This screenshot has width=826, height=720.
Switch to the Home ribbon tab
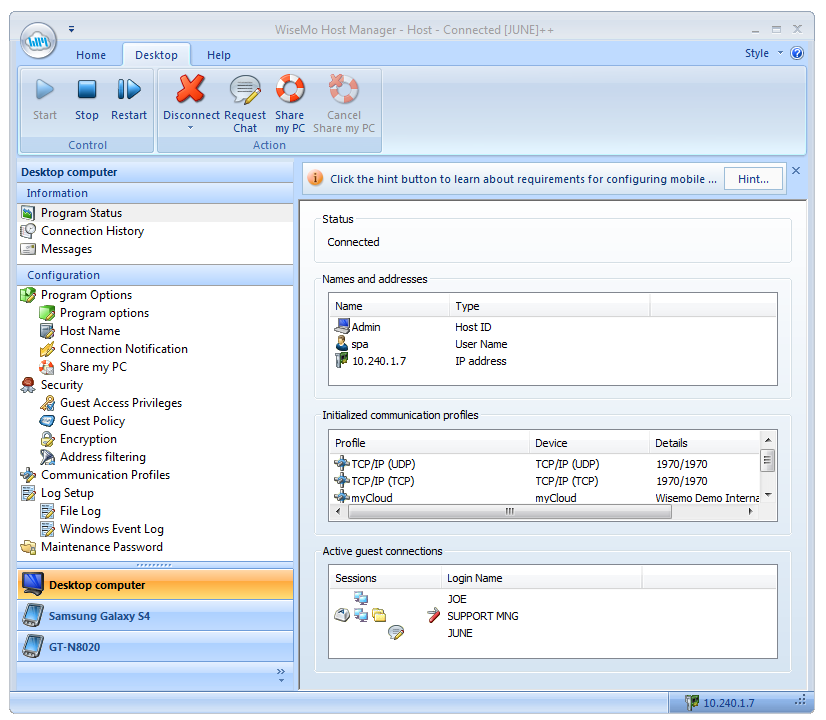pyautogui.click(x=91, y=55)
